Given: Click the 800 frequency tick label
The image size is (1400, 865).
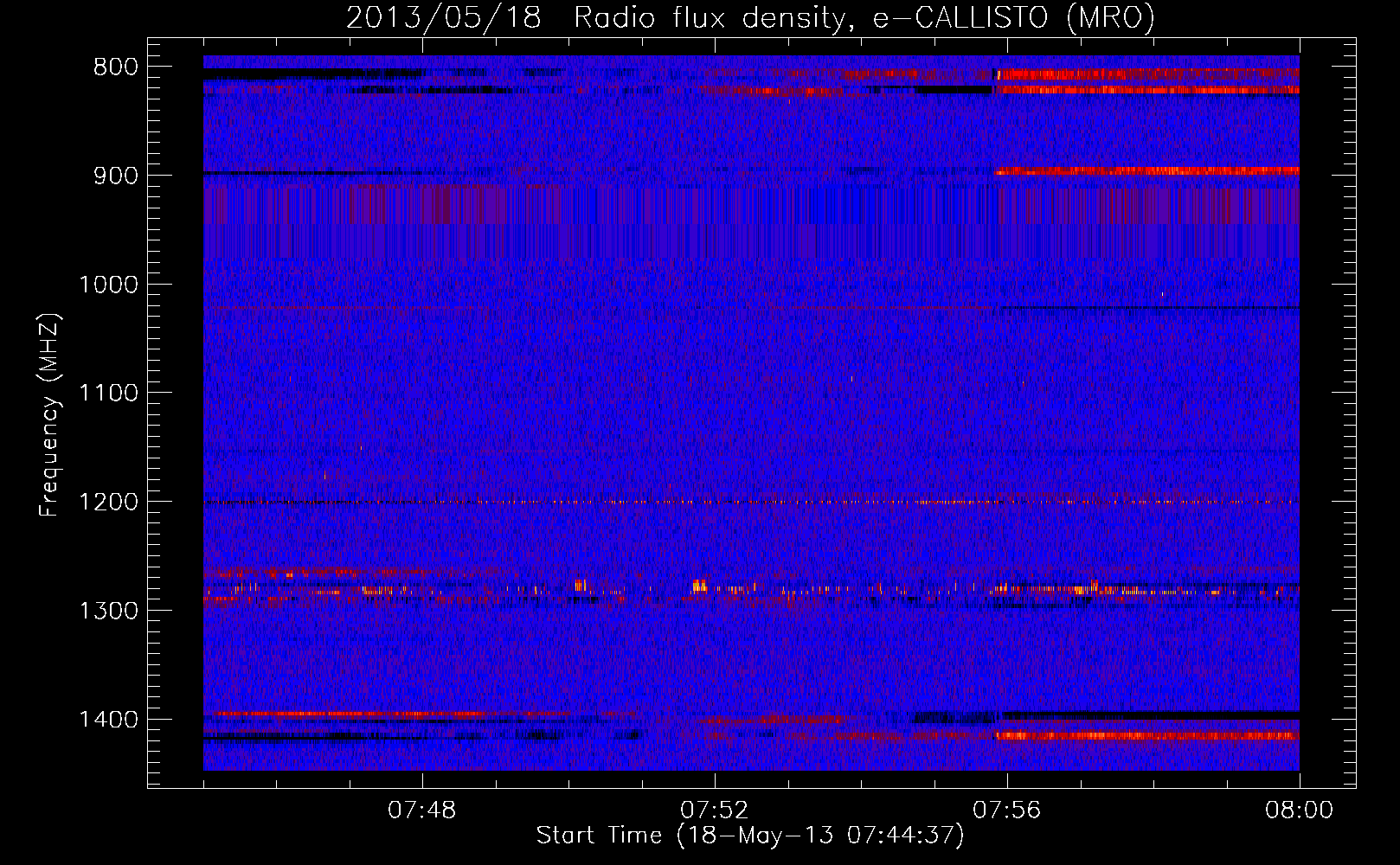Looking at the screenshot, I should (x=116, y=67).
